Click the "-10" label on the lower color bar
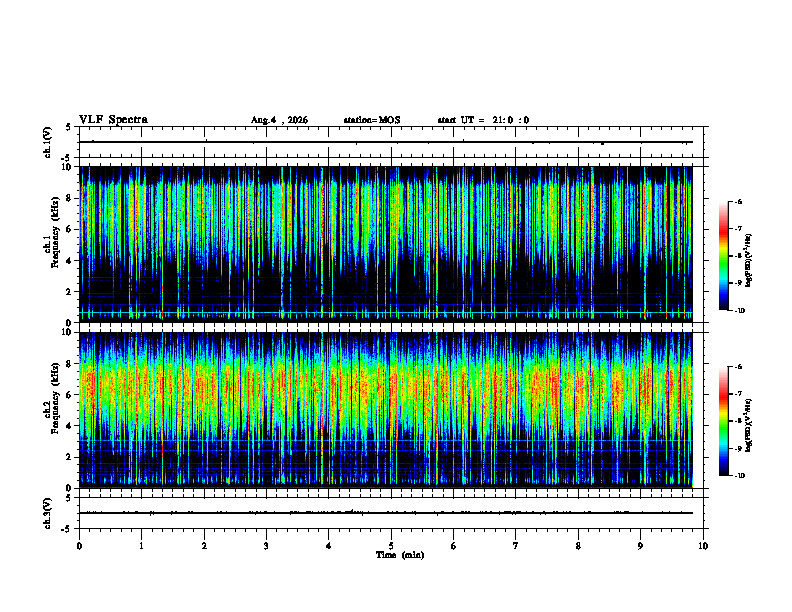The image size is (792, 612). [x=739, y=476]
